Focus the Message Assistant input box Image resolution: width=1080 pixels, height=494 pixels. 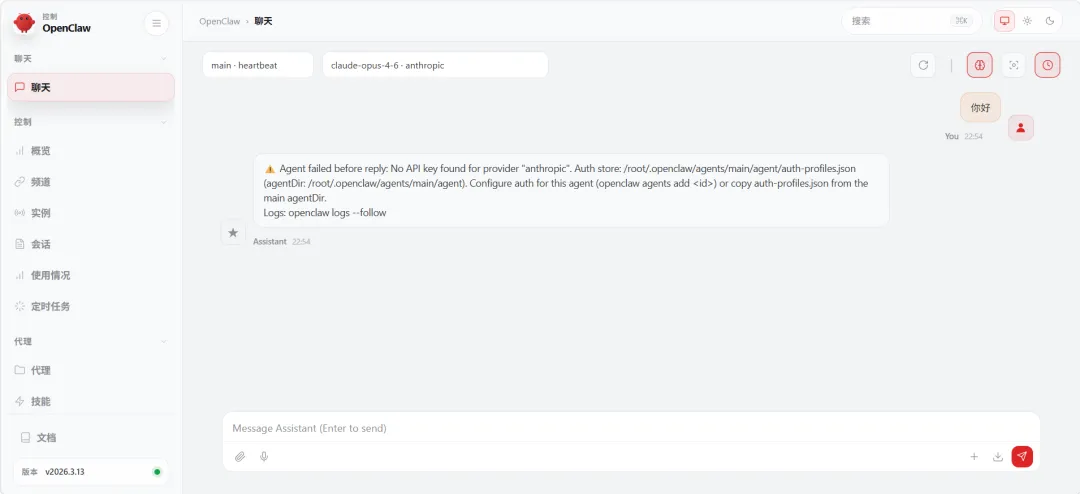point(631,428)
